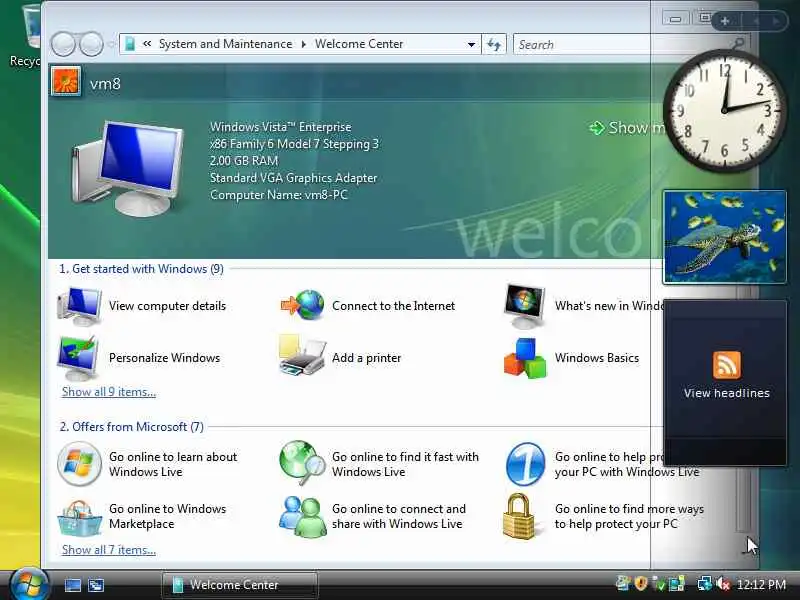Screen dimensions: 800x600
Task: Open the View computer details icon
Action: click(x=79, y=306)
